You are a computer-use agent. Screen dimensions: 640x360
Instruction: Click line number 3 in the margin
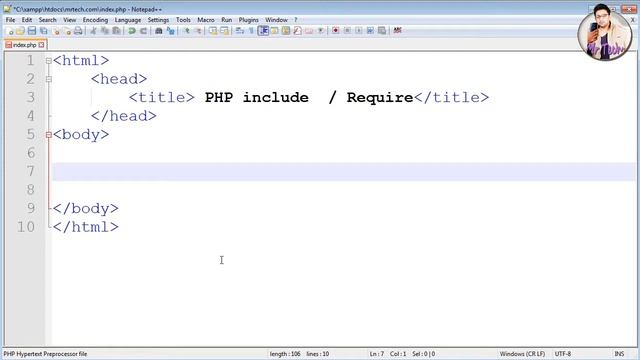pos(31,98)
